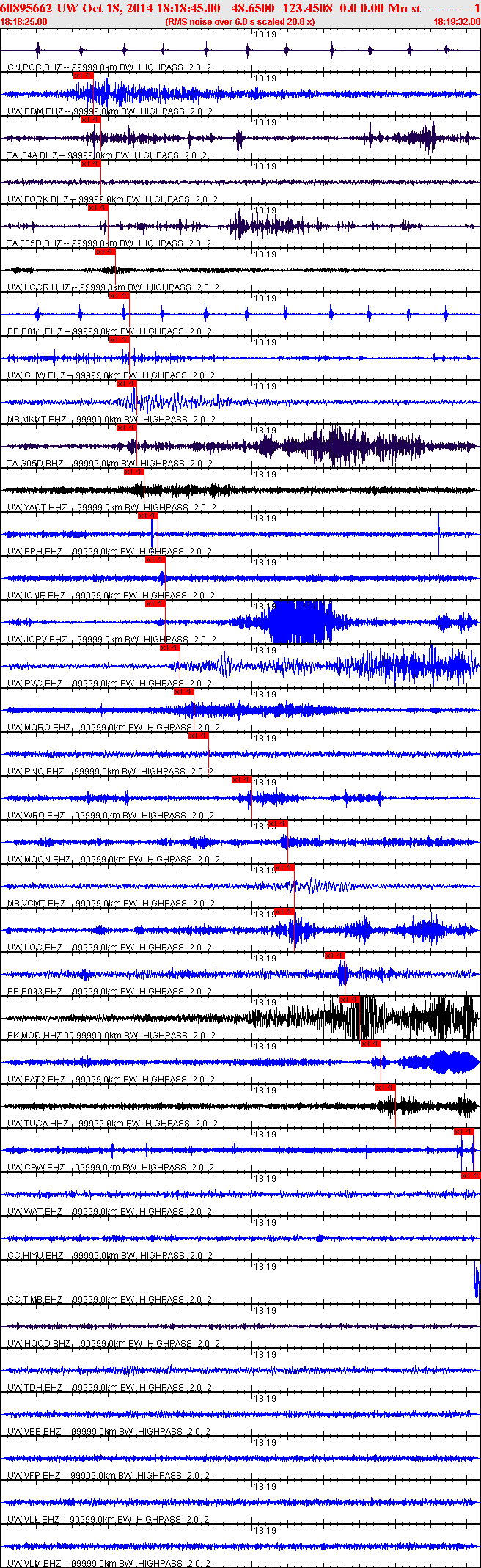Click the UW.CPW.EHZ station label
The image size is (481, 1568).
coord(36,1168)
